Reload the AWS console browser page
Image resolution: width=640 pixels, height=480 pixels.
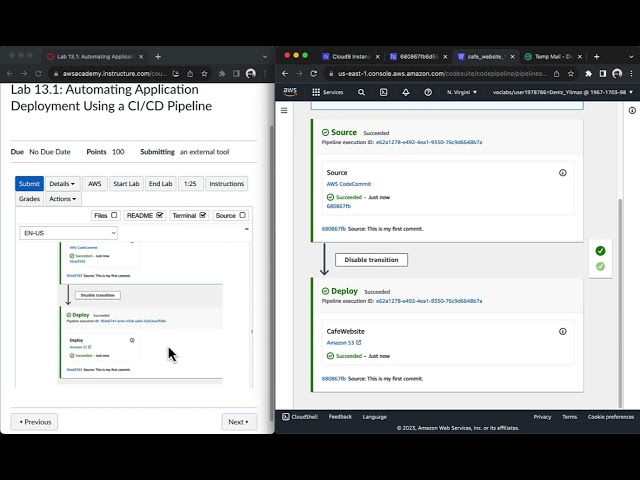(x=313, y=73)
